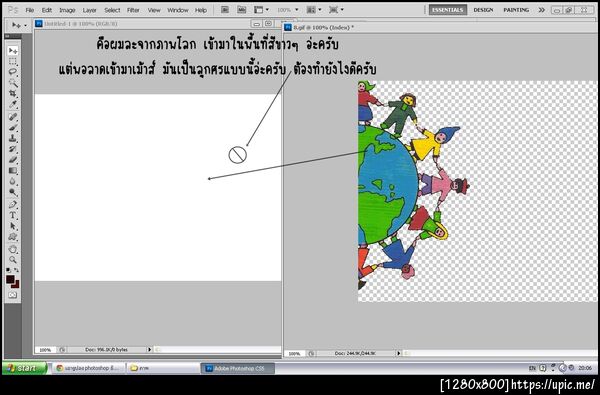Toggle Quick Mask mode
Screen dimensions: 600x395
point(13,295)
